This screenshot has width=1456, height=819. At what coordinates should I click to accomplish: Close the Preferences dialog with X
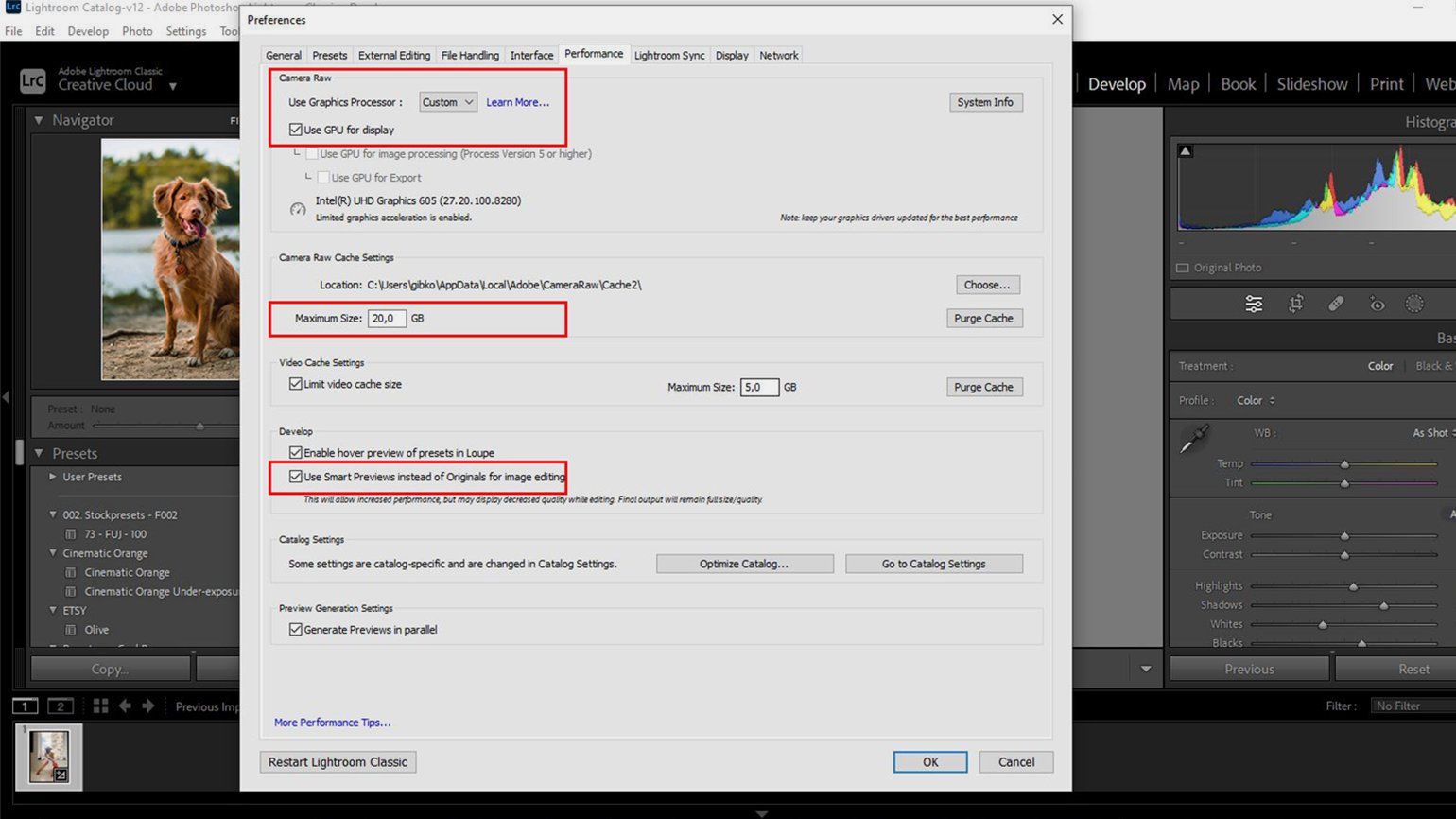(1057, 19)
